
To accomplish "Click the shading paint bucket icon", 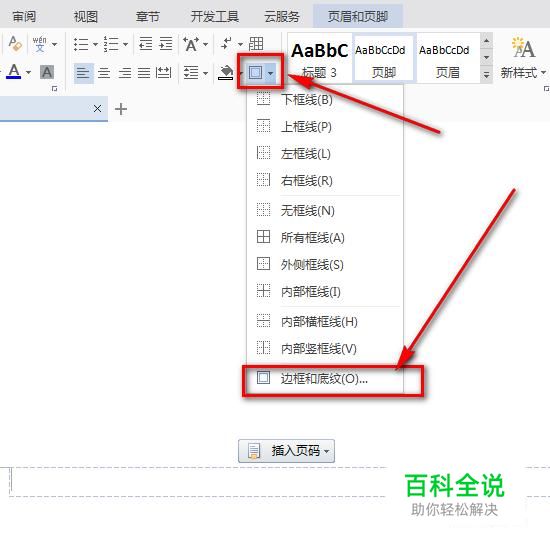I will [226, 73].
